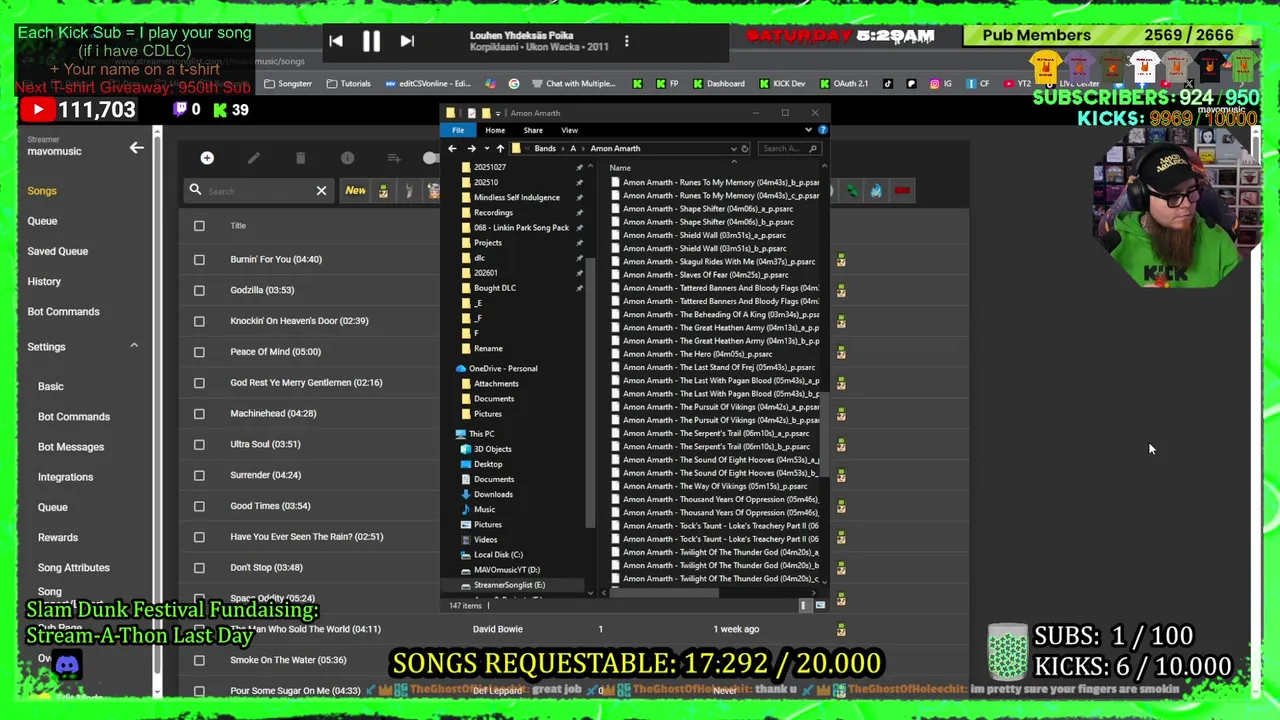Sort files by Name column header
This screenshot has width=1280, height=720.
coord(620,168)
